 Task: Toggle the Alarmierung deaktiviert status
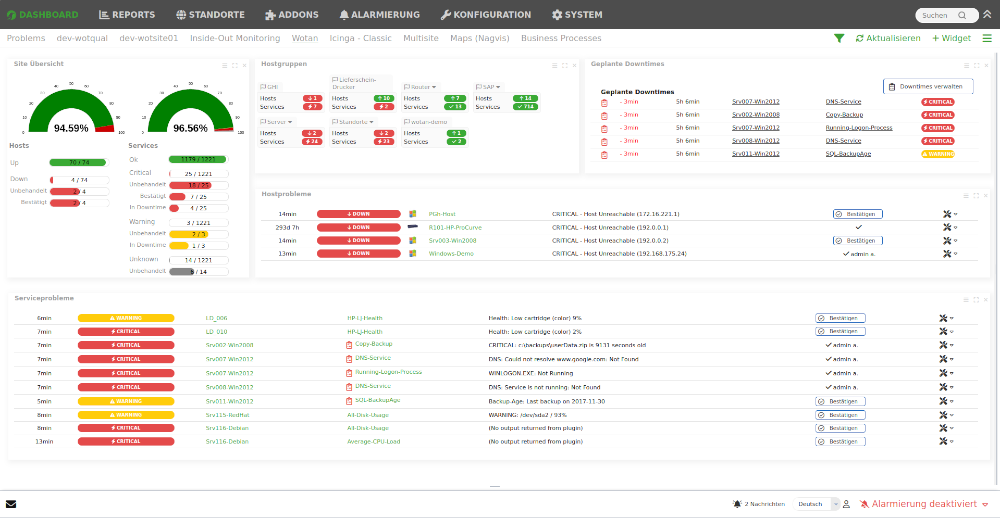point(924,504)
